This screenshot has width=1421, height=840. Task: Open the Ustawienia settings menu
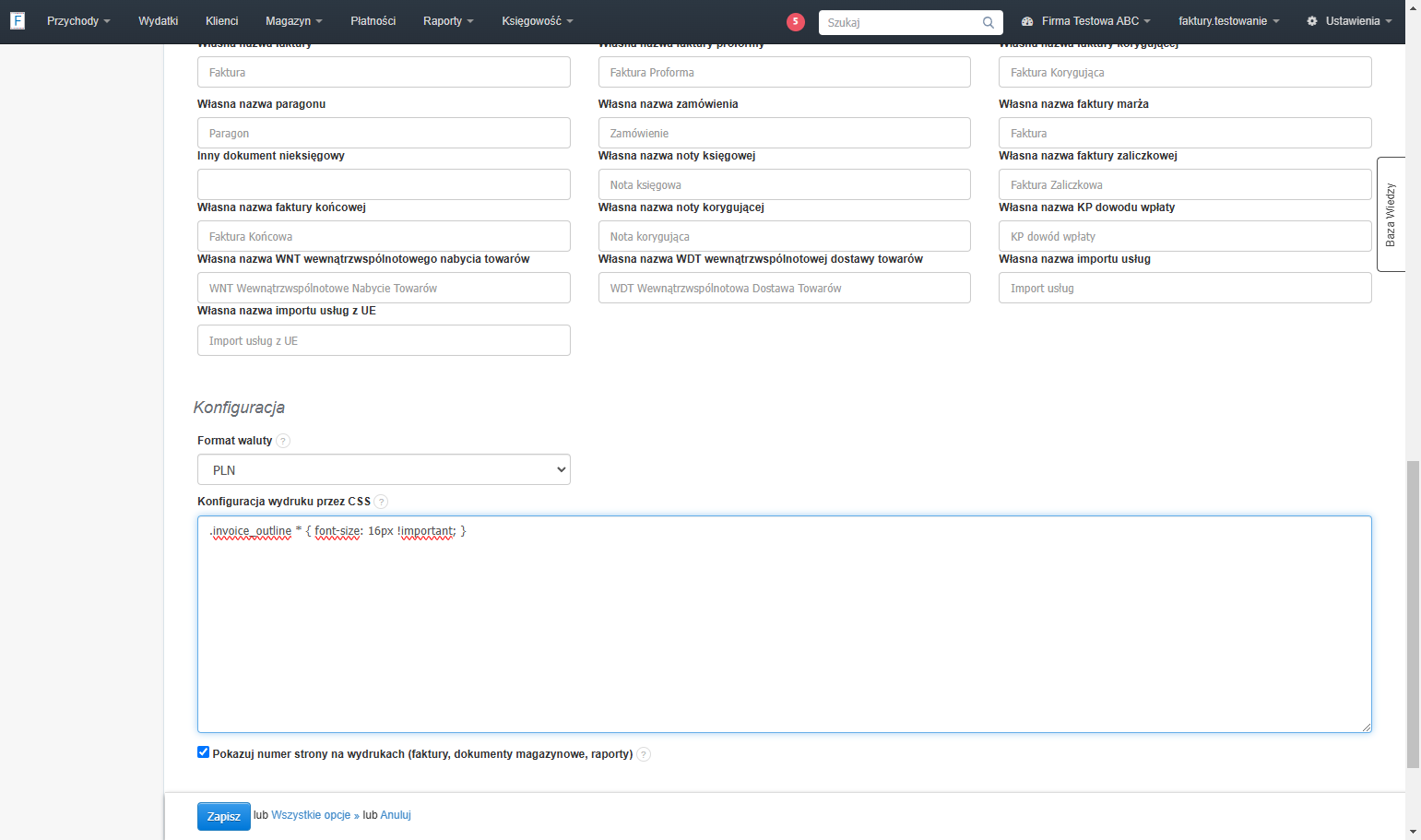pos(1349,21)
